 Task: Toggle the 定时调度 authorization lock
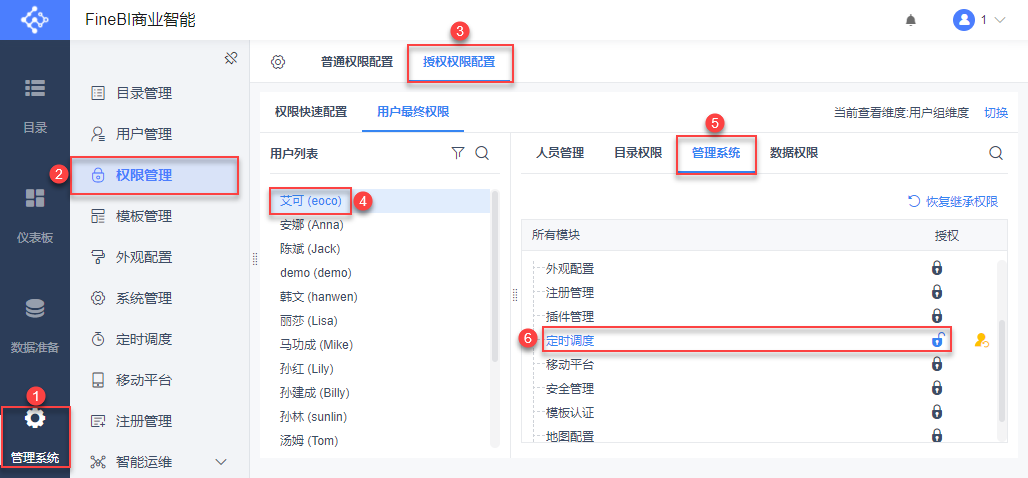tap(937, 340)
